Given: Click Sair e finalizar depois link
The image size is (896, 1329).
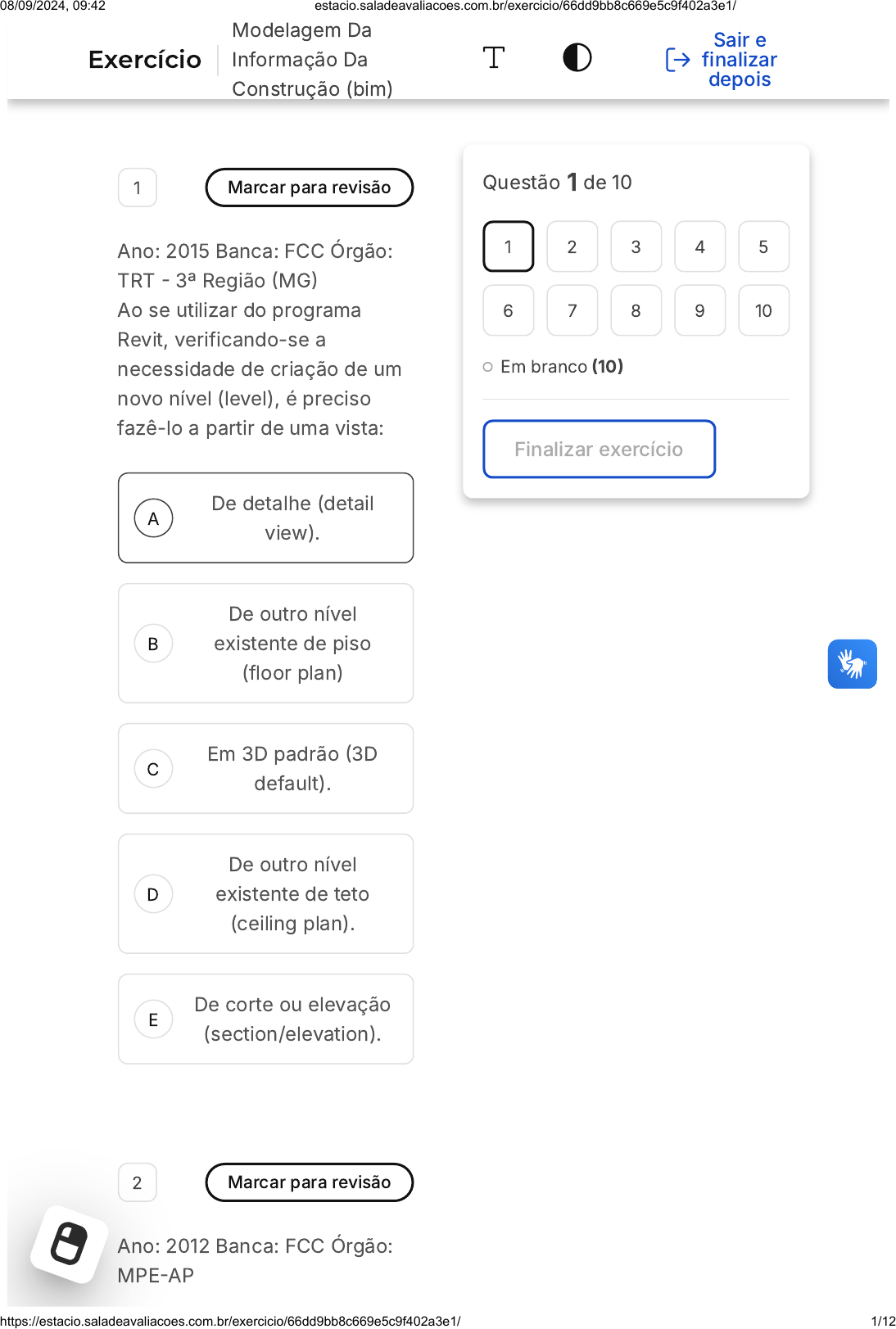Looking at the screenshot, I should click(739, 60).
